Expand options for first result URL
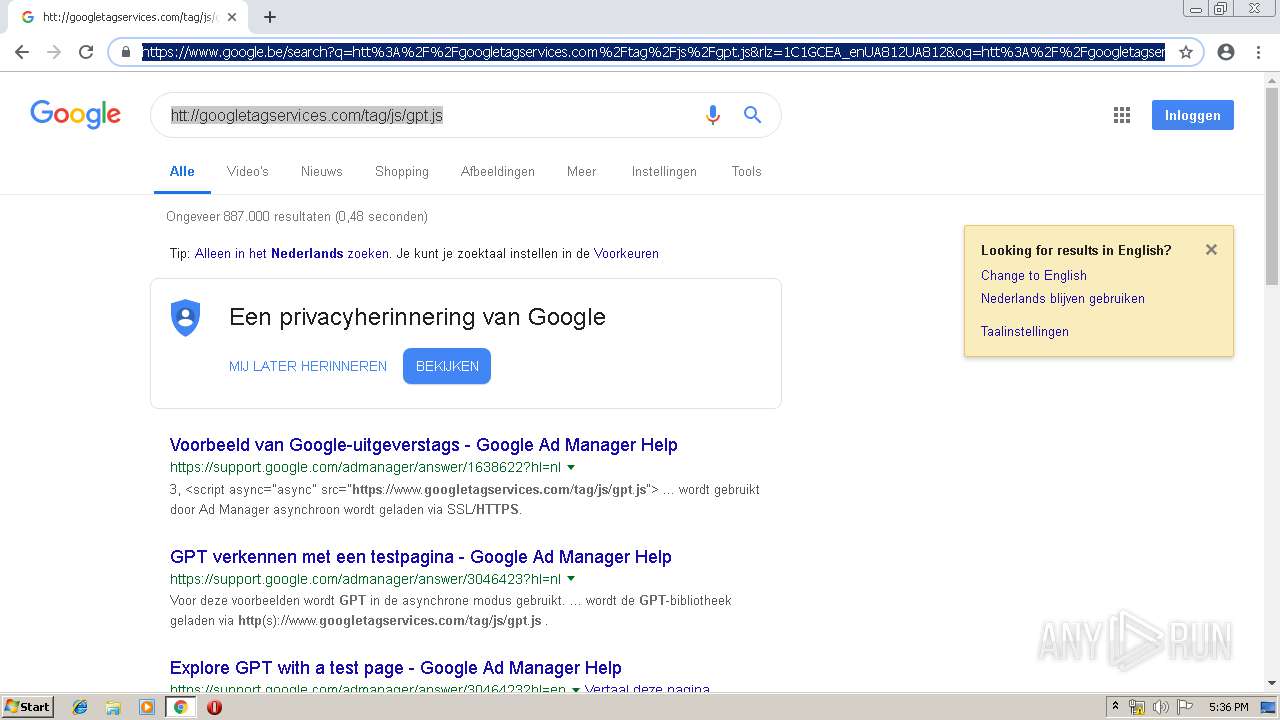 coord(571,467)
